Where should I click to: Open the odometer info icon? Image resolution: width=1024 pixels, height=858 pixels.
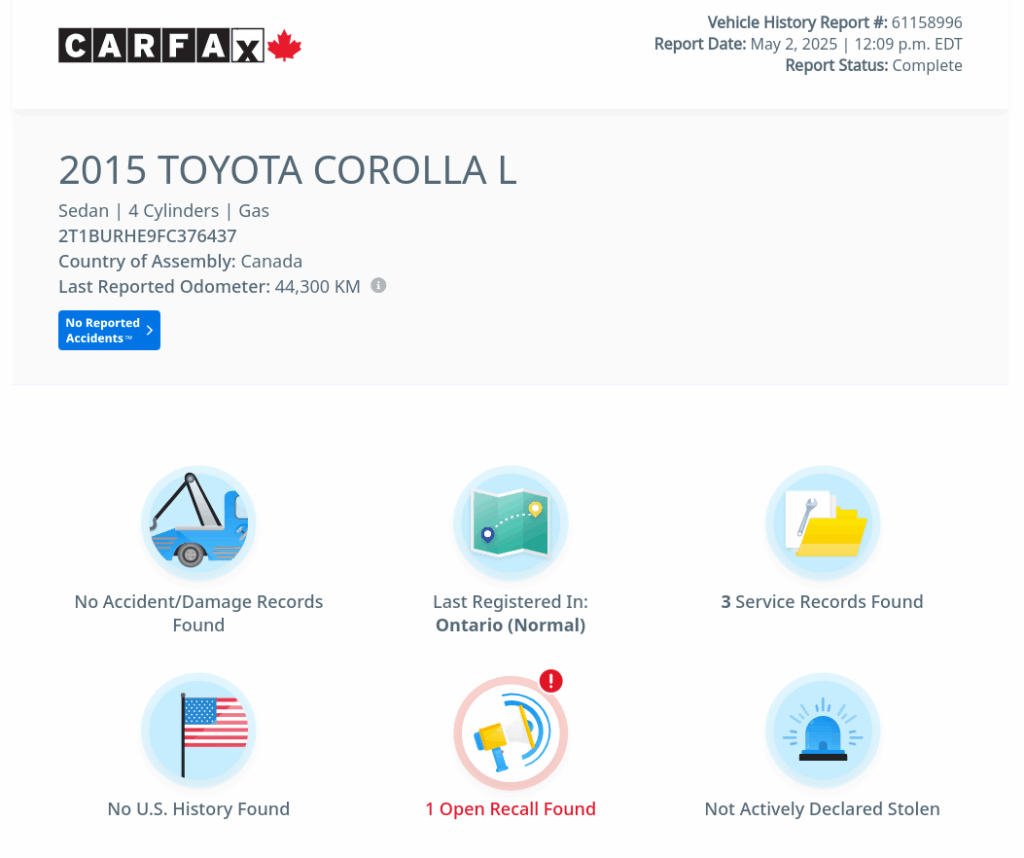tap(378, 285)
